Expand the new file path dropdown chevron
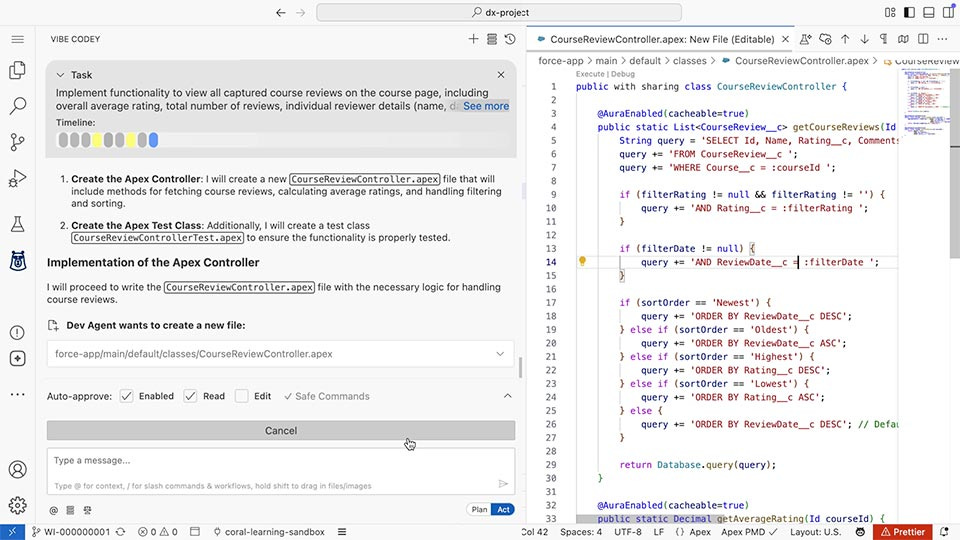 coord(500,354)
